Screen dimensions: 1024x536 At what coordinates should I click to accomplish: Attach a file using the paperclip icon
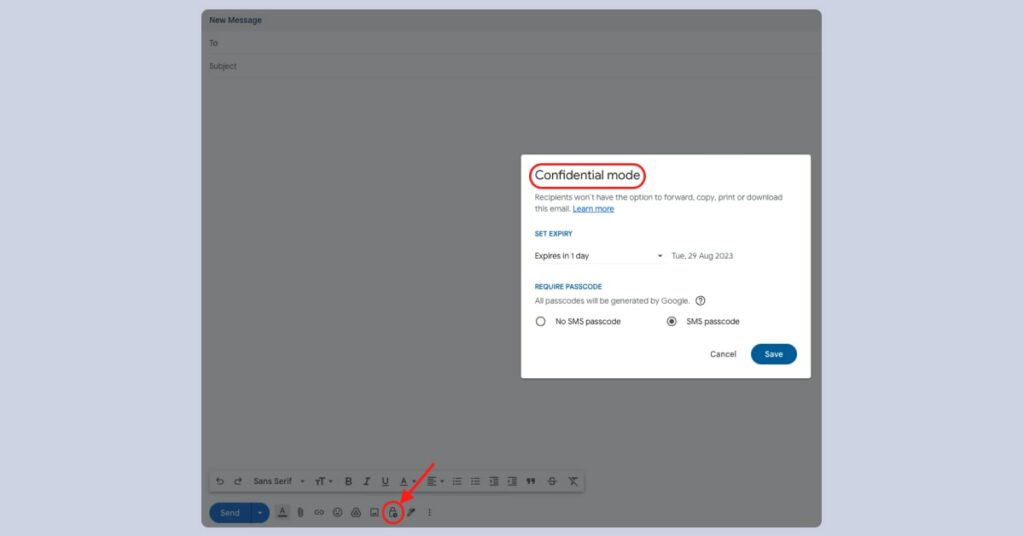[x=300, y=513]
